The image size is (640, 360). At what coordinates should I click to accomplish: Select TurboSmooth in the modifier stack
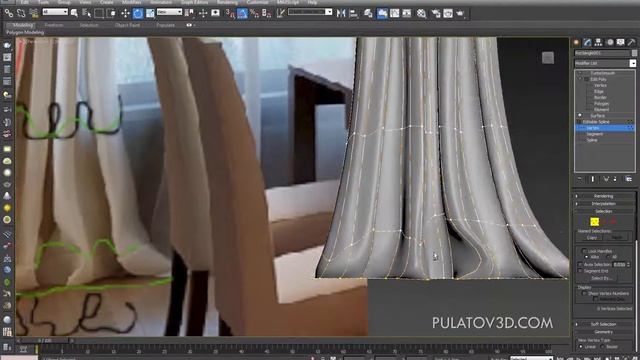602,73
